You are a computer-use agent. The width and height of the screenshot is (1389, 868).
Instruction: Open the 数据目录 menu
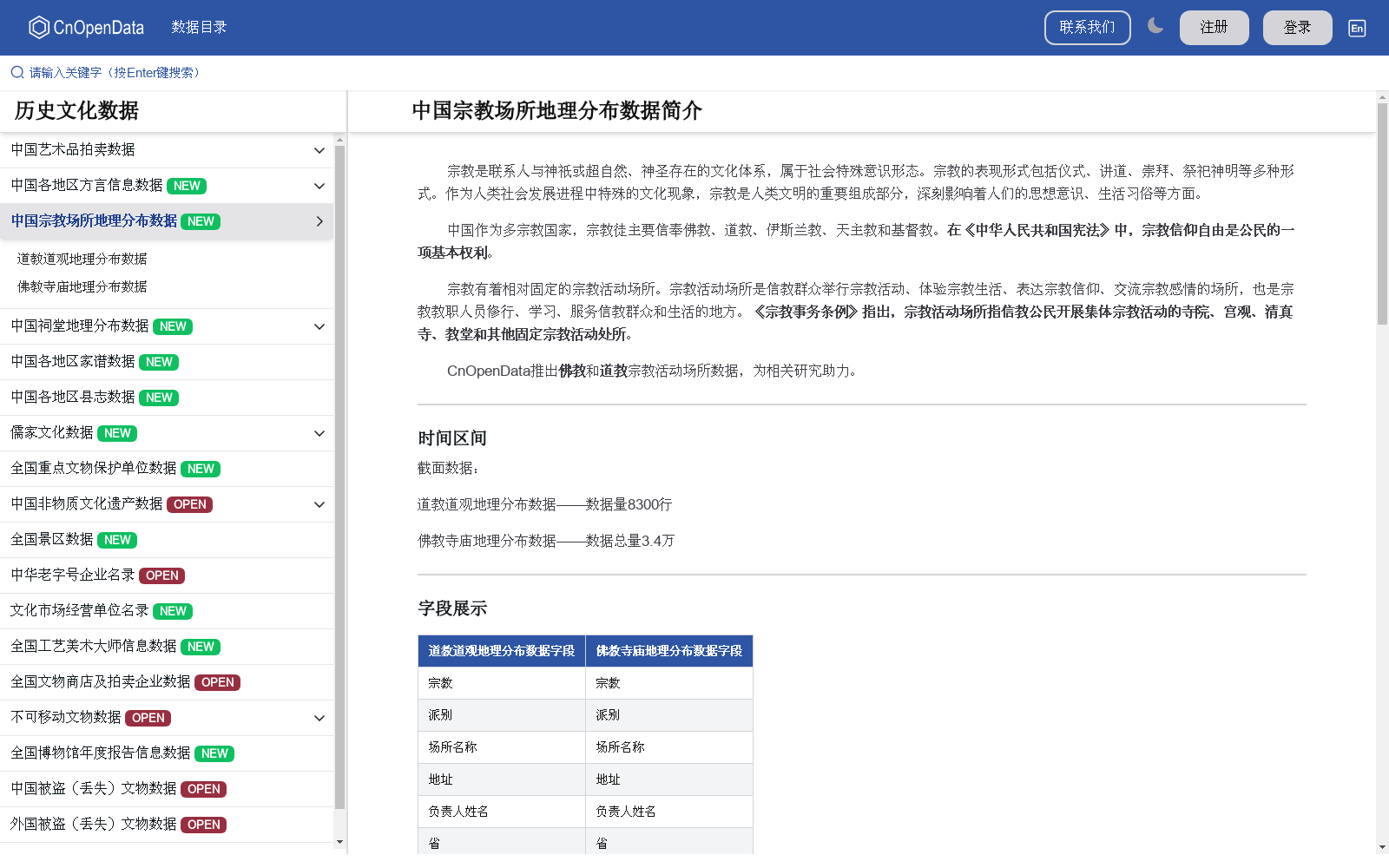(x=199, y=27)
